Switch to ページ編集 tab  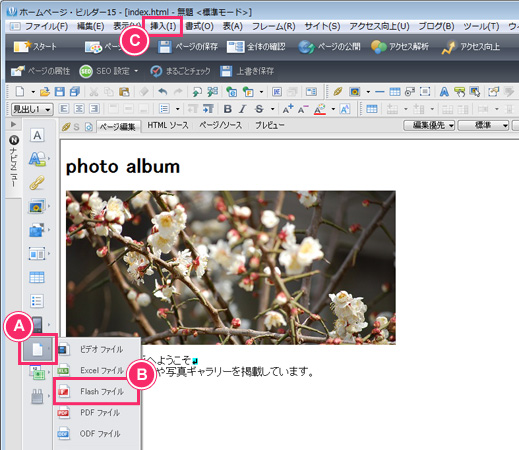pyautogui.click(x=118, y=127)
